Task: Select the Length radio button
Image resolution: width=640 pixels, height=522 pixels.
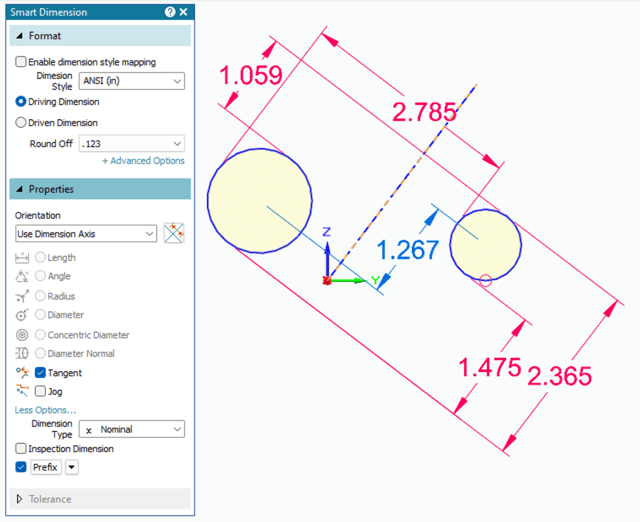Action: tap(40, 257)
